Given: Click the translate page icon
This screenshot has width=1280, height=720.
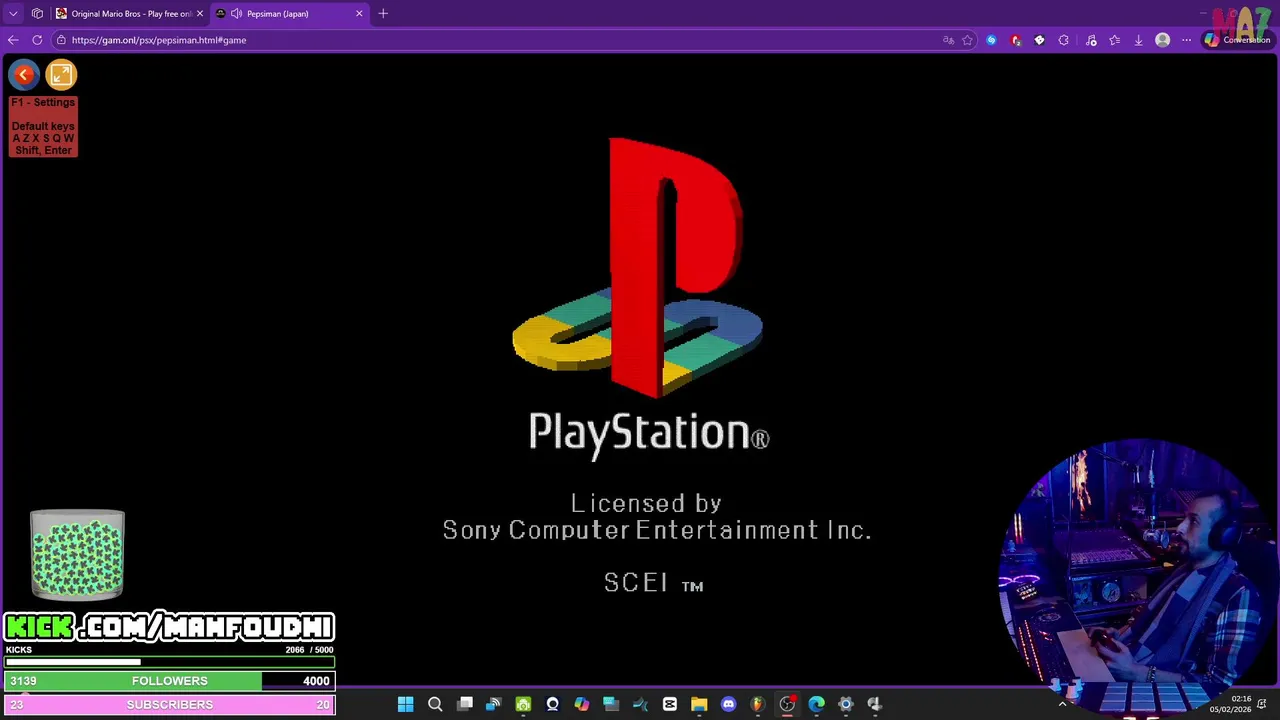Looking at the screenshot, I should 948,40.
